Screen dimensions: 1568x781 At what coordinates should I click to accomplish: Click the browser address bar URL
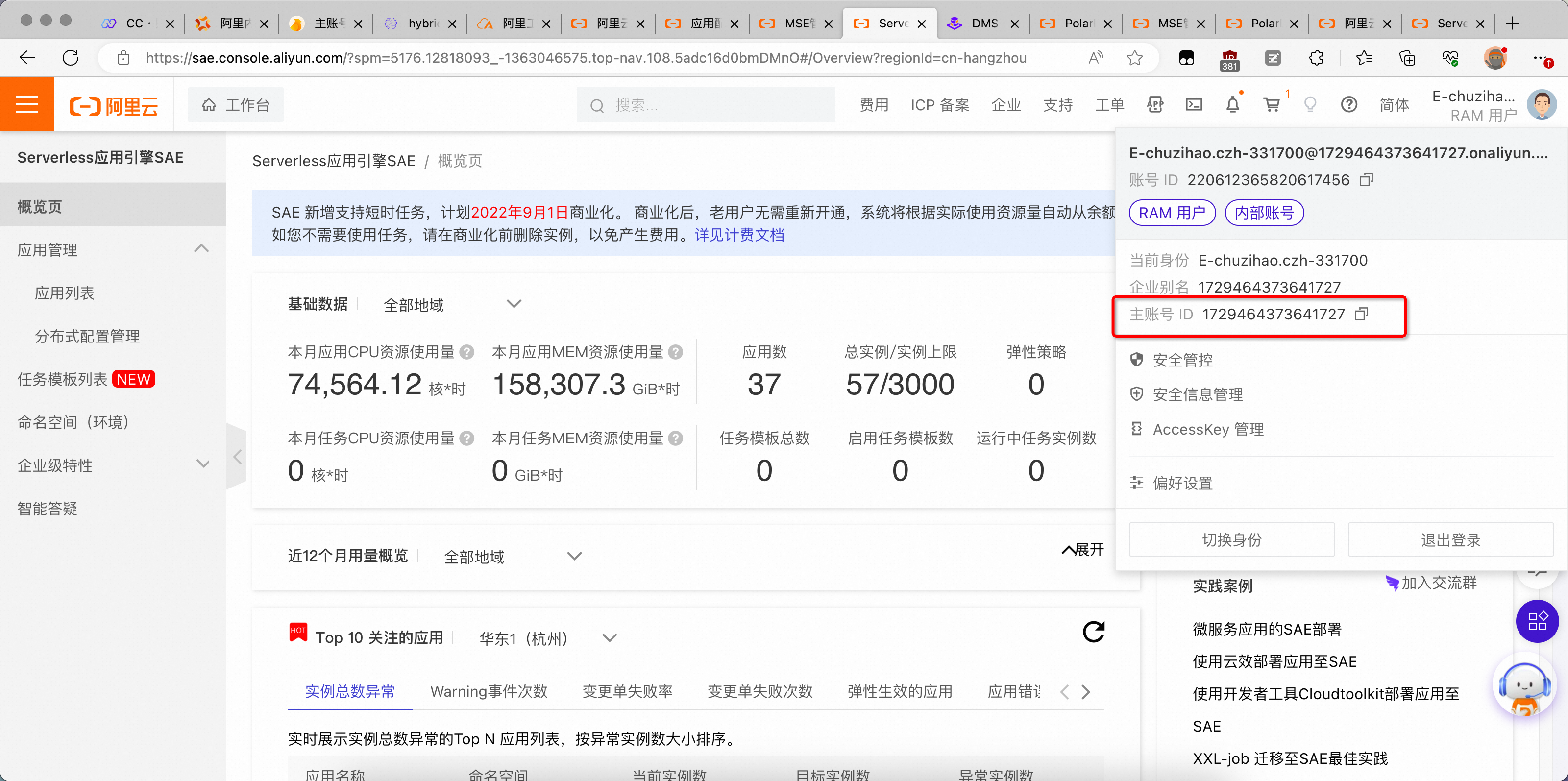point(586,58)
